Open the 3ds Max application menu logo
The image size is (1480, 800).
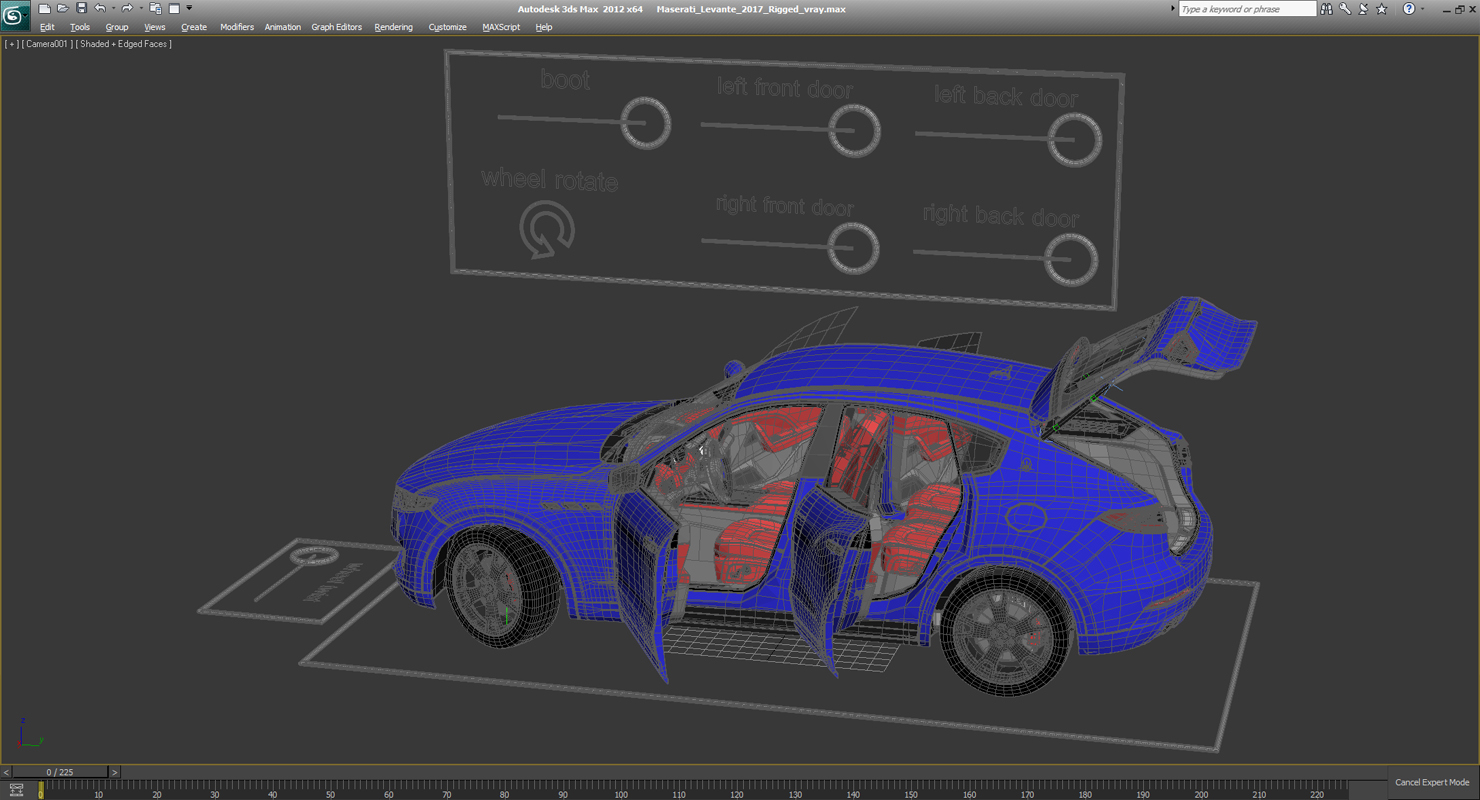click(14, 16)
